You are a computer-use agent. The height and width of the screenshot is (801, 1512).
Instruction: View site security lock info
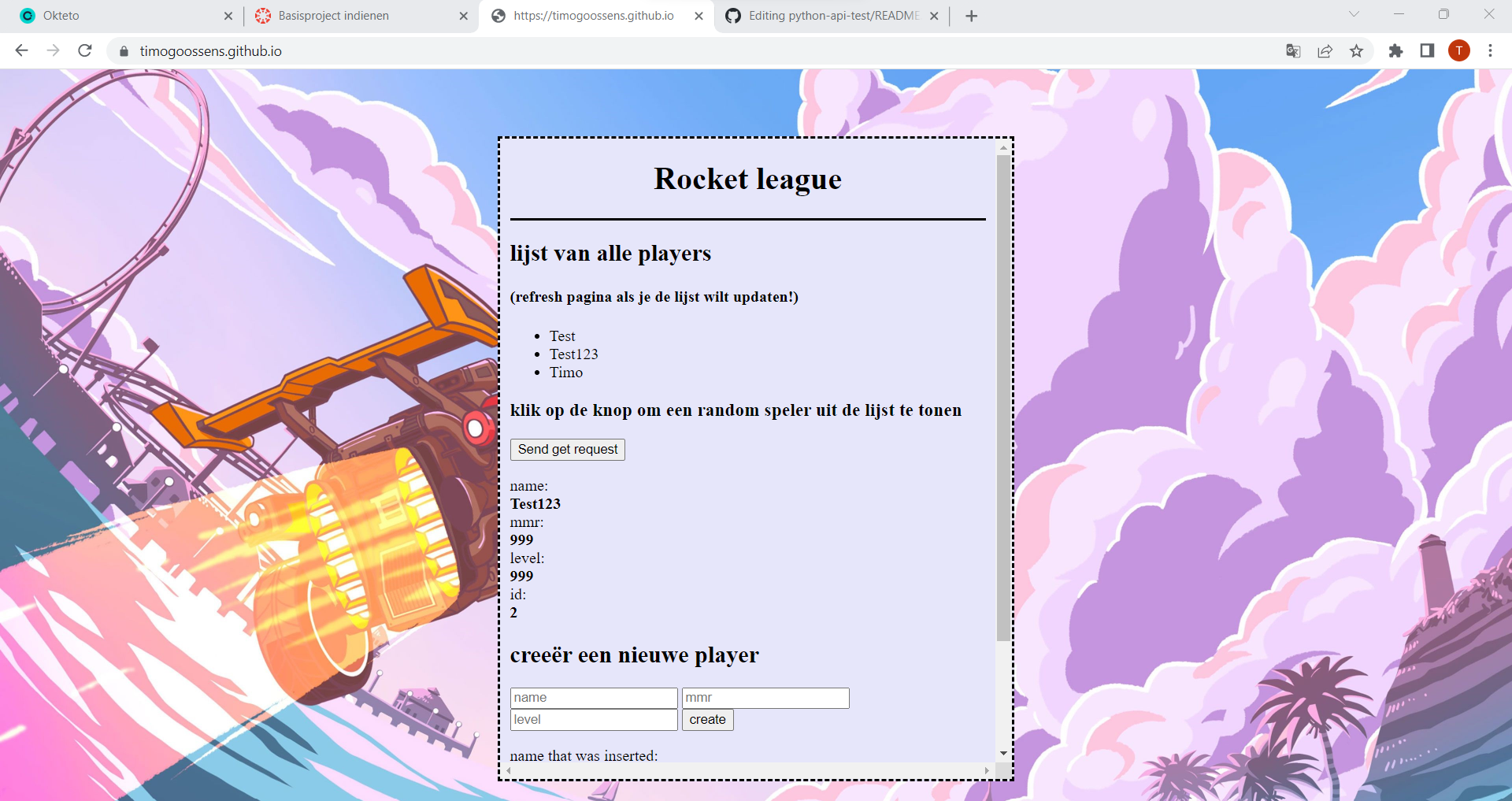pos(124,51)
